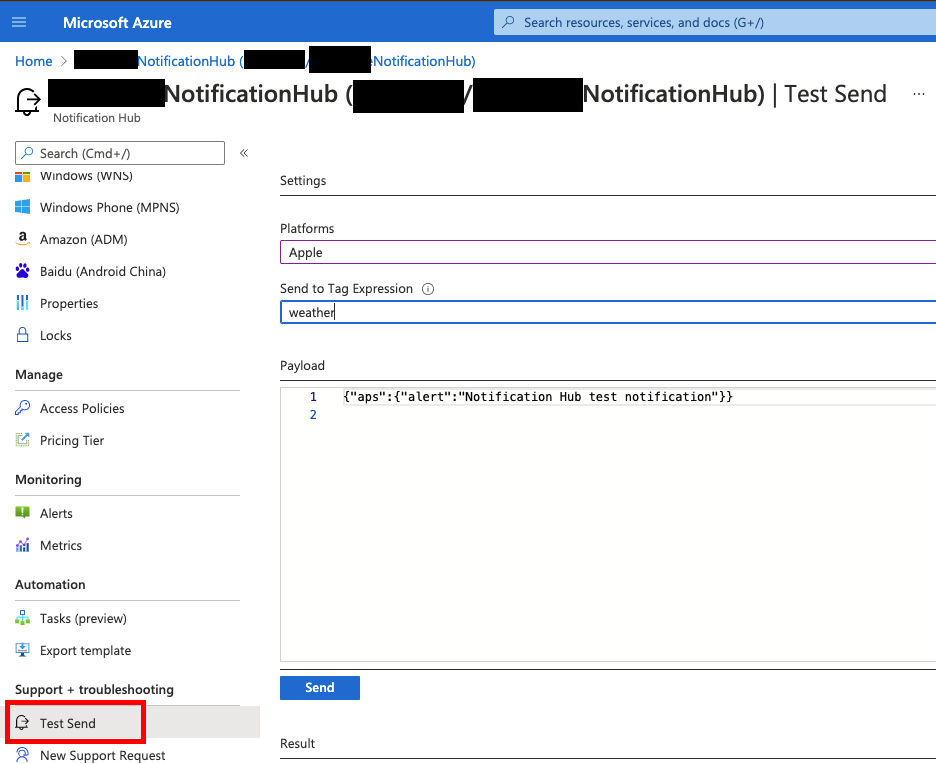
Task: Open the more options ellipsis beside Test Send
Action: [x=919, y=94]
